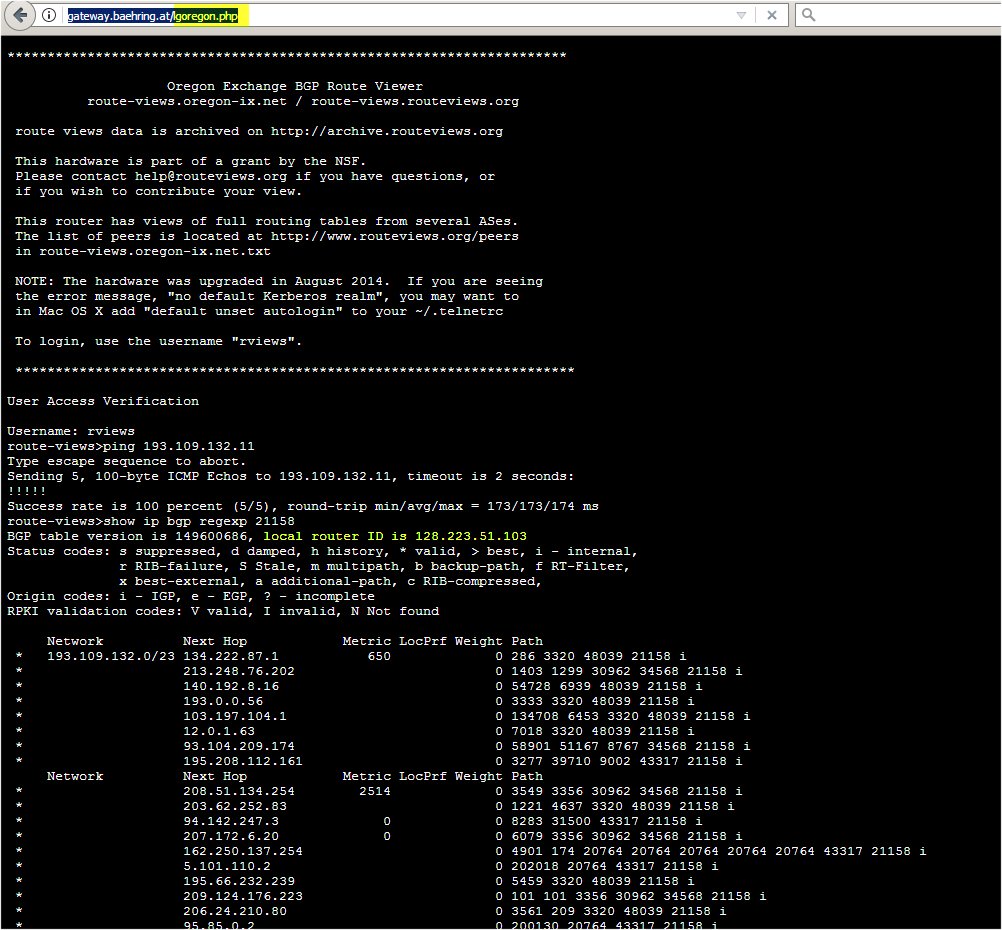Click the 'Oregon Exchange BGP Route Viewer' title
The width and height of the screenshot is (1002, 930).
[x=294, y=86]
